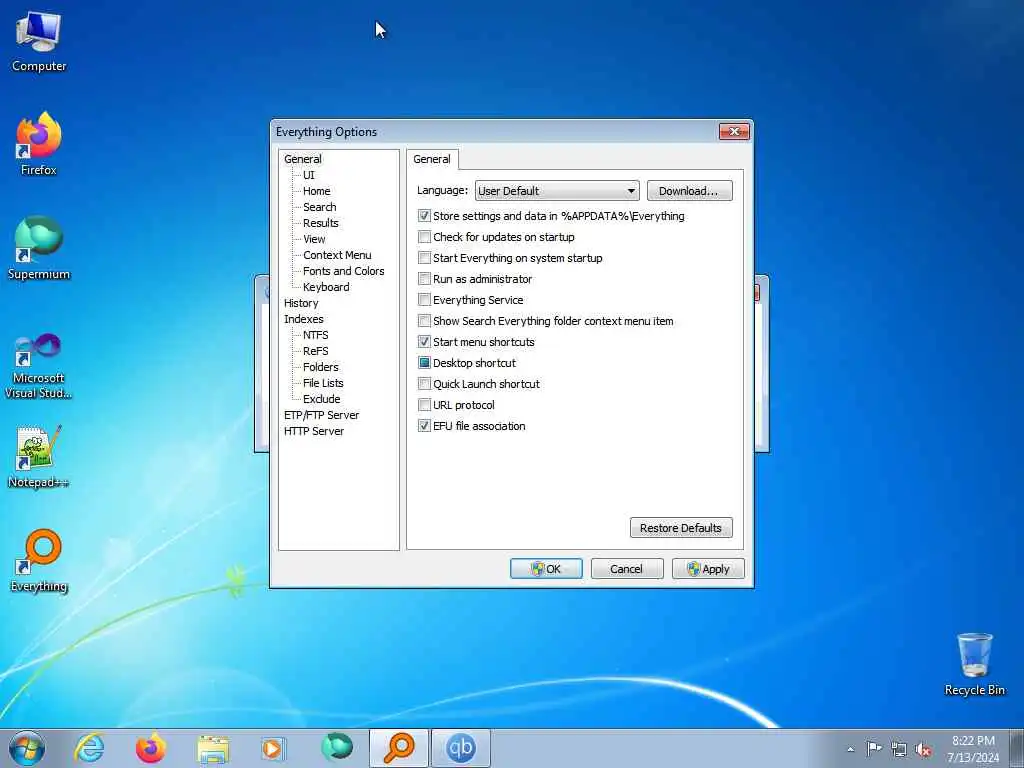The height and width of the screenshot is (768, 1024).
Task: Open the Supermium desktop shortcut
Action: point(39,248)
